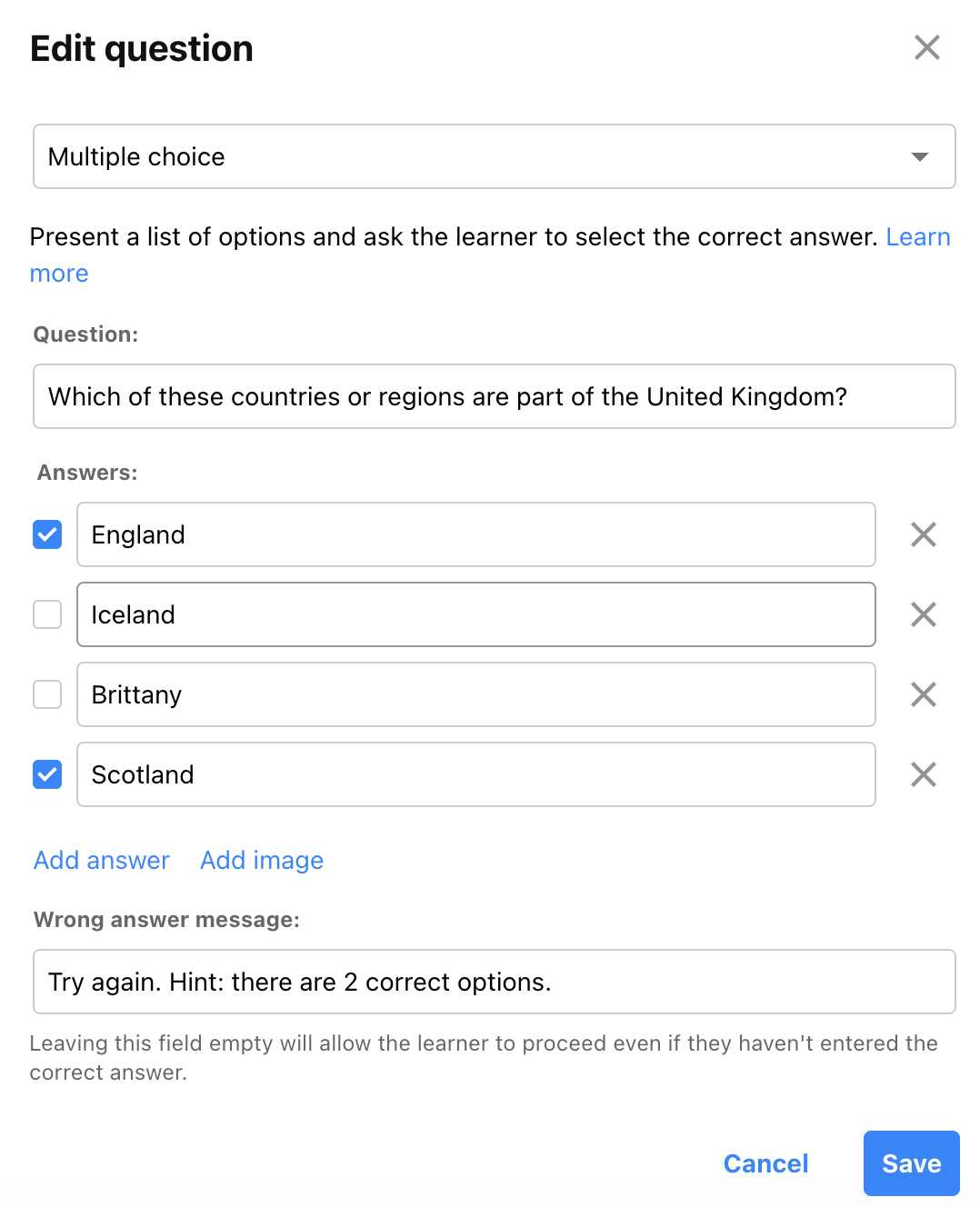980x1207 pixels.
Task: Remove the England answer with its X icon
Action: coord(924,534)
